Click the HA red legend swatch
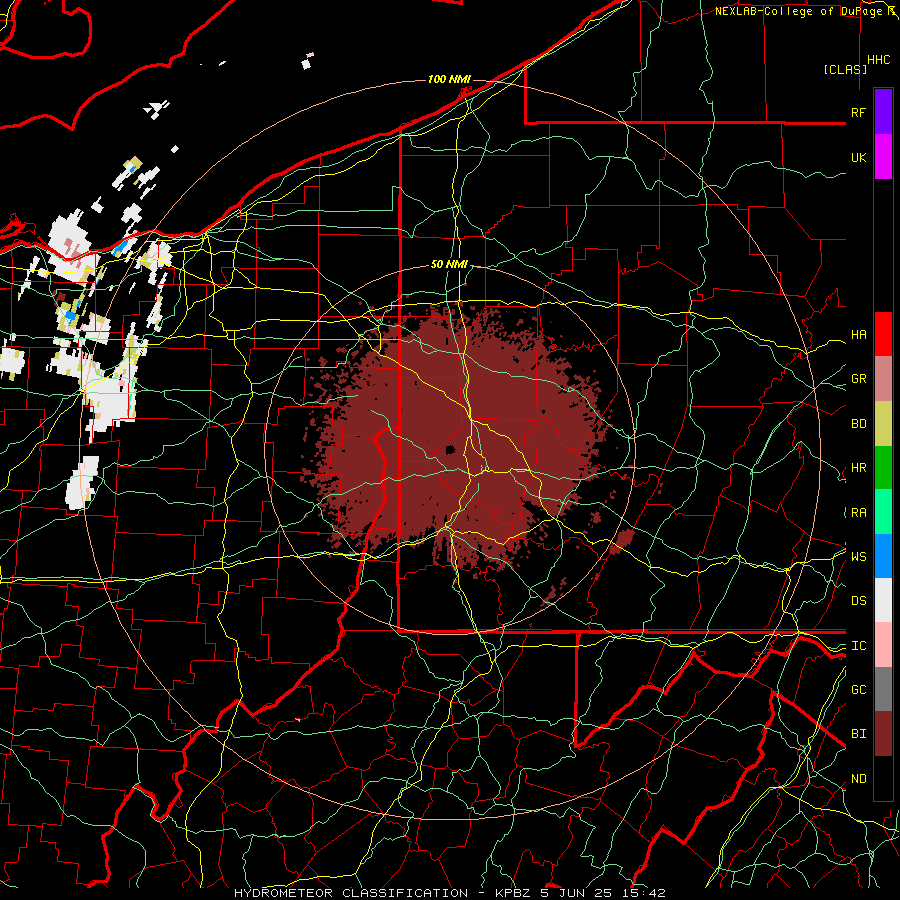The width and height of the screenshot is (900, 900). click(883, 334)
